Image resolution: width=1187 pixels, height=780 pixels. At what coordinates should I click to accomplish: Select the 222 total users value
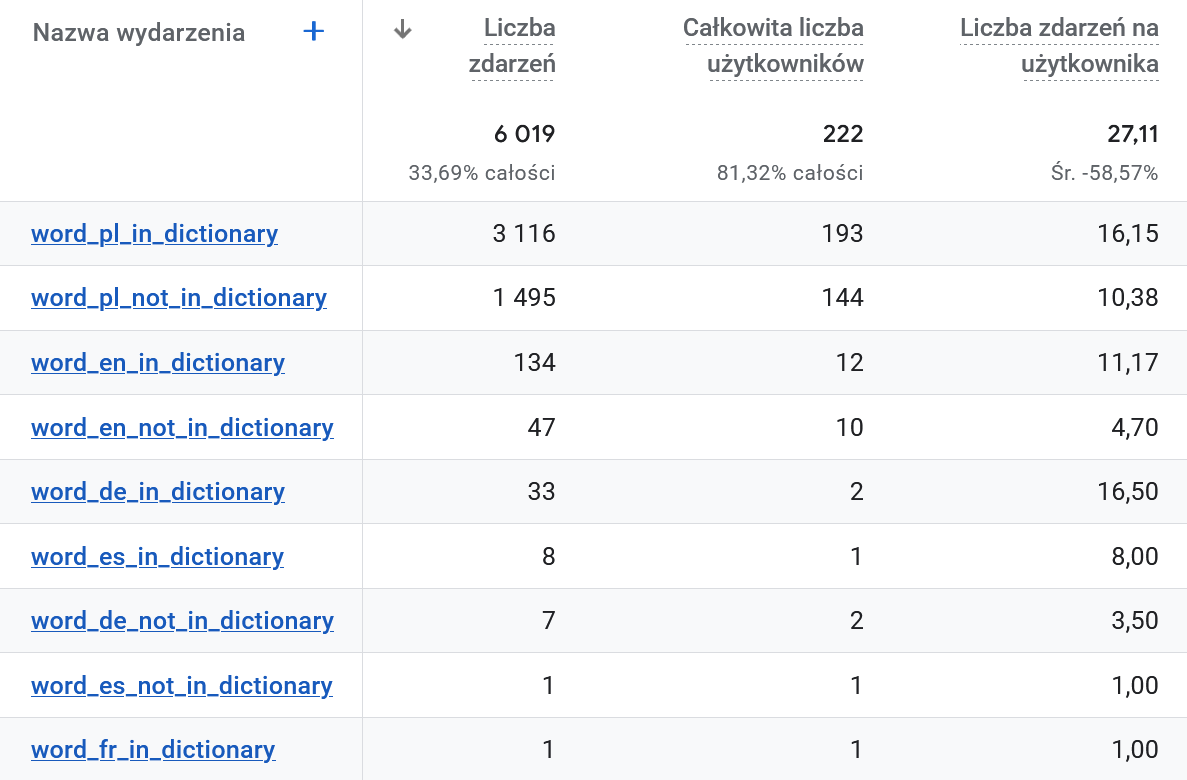click(843, 134)
